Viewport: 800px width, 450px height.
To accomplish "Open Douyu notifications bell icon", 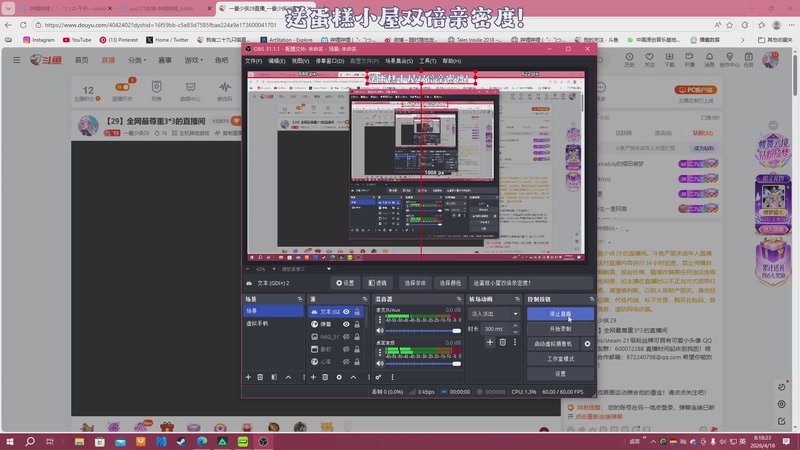I will point(709,59).
